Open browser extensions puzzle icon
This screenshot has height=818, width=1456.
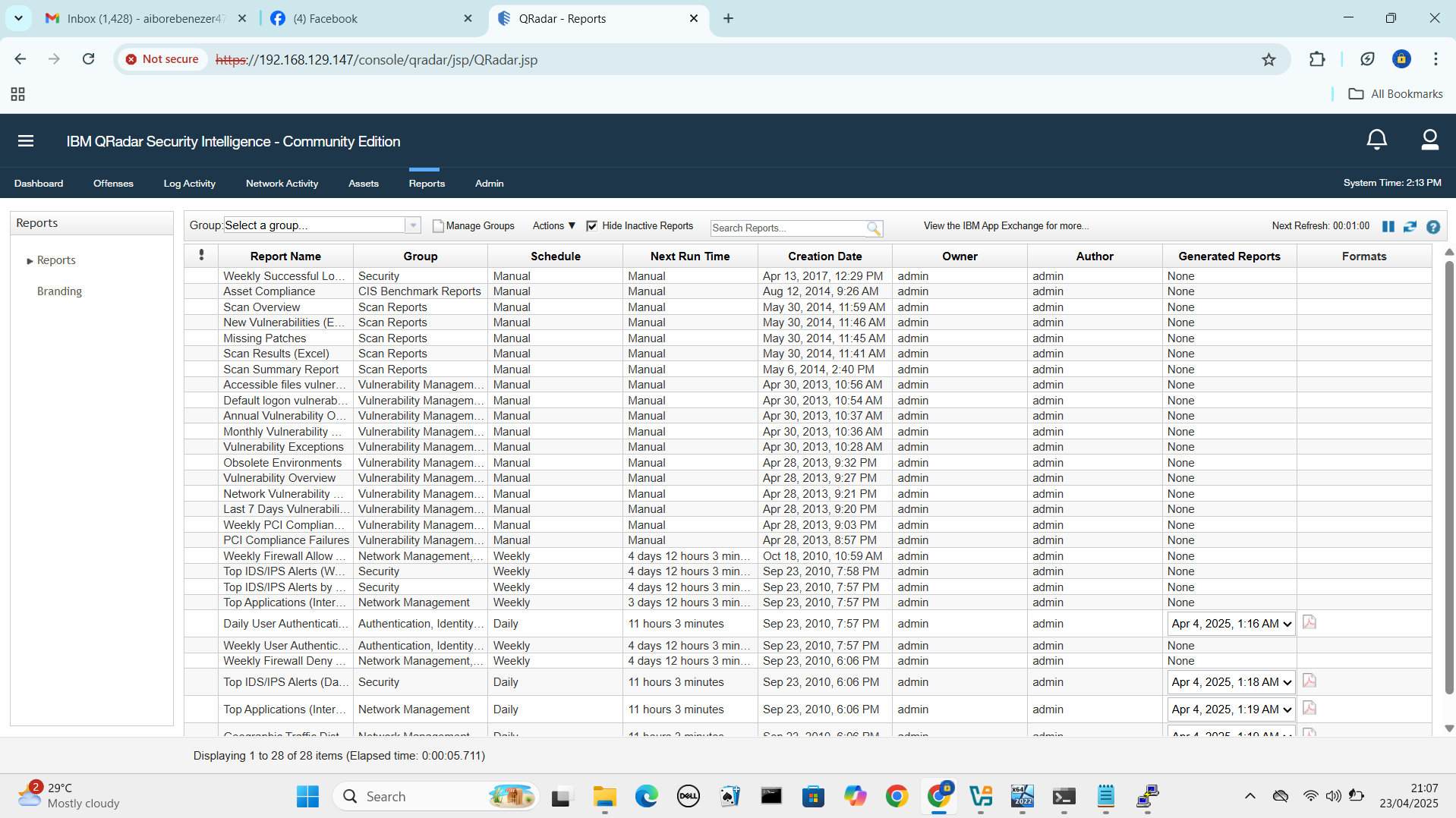(1317, 59)
